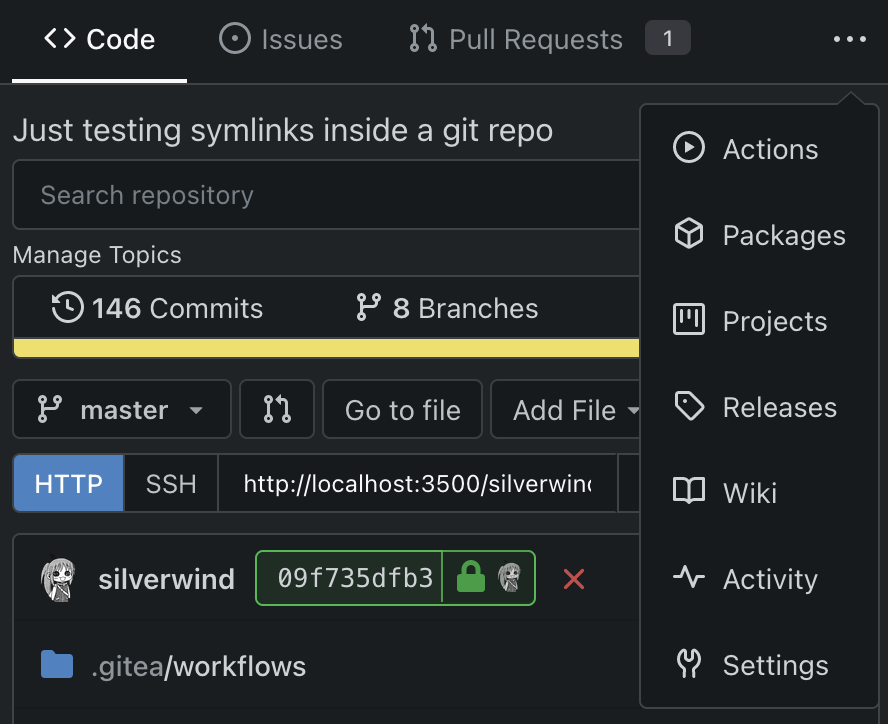Expand the master branch dropdown

coord(122,410)
